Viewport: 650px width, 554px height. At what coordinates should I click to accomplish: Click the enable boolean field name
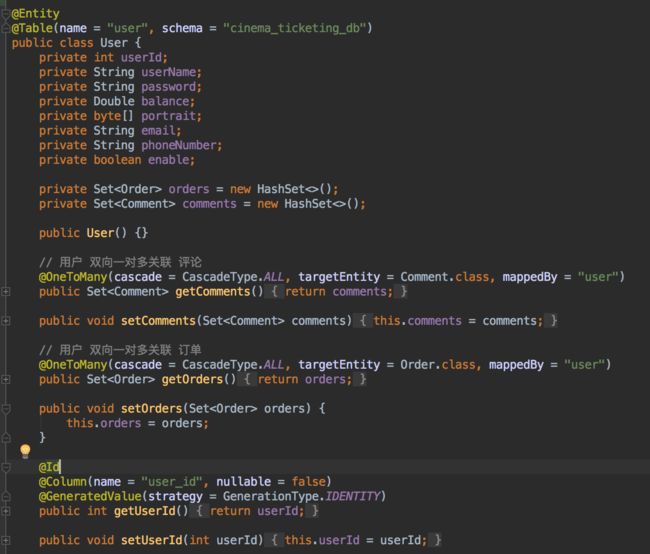(169, 160)
